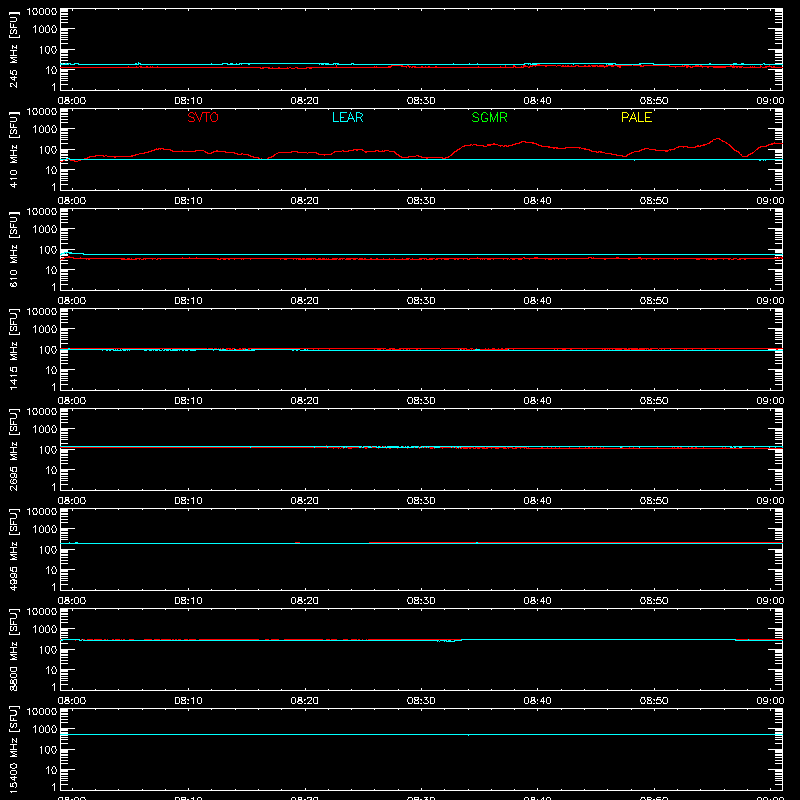This screenshot has height=800, width=800.
Task: Click 08:30 tick label under 245 MHz panel
Action: pos(421,101)
